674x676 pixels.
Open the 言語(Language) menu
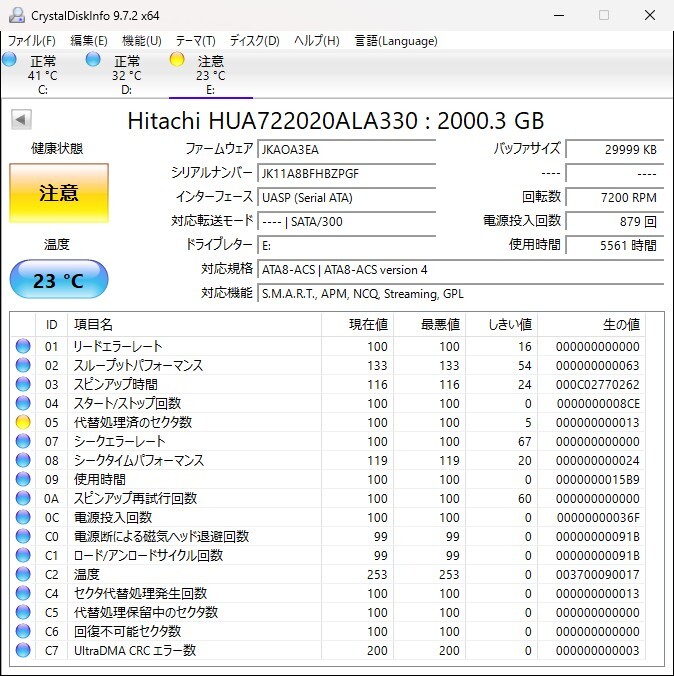tap(396, 41)
